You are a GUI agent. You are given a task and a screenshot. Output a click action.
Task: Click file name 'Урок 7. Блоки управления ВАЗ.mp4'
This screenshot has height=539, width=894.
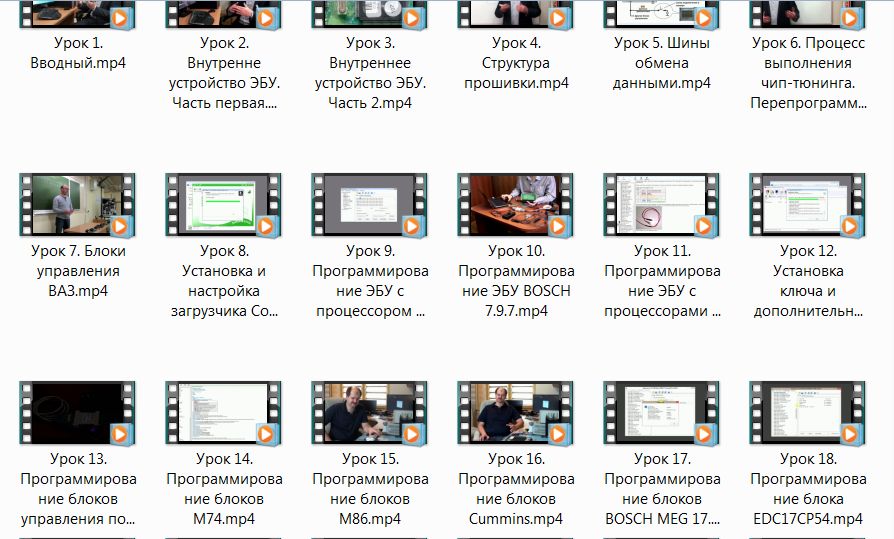78,271
